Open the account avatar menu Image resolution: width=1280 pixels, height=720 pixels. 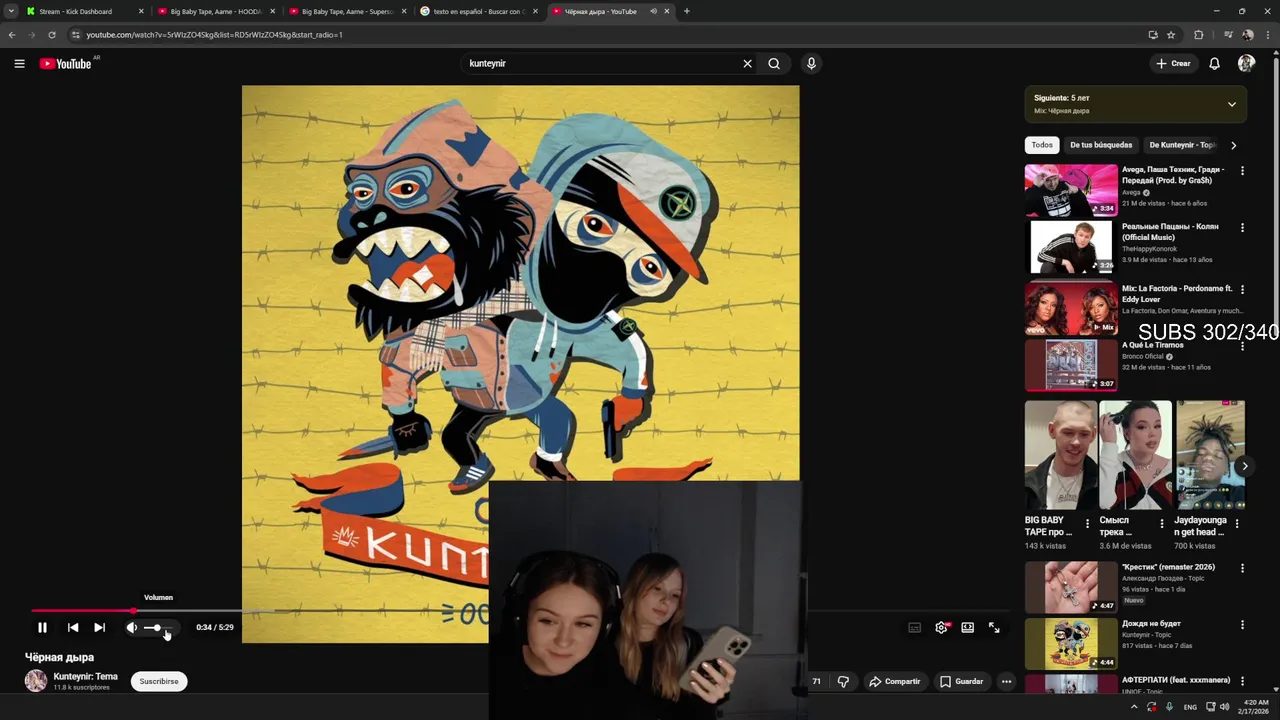coord(1246,63)
